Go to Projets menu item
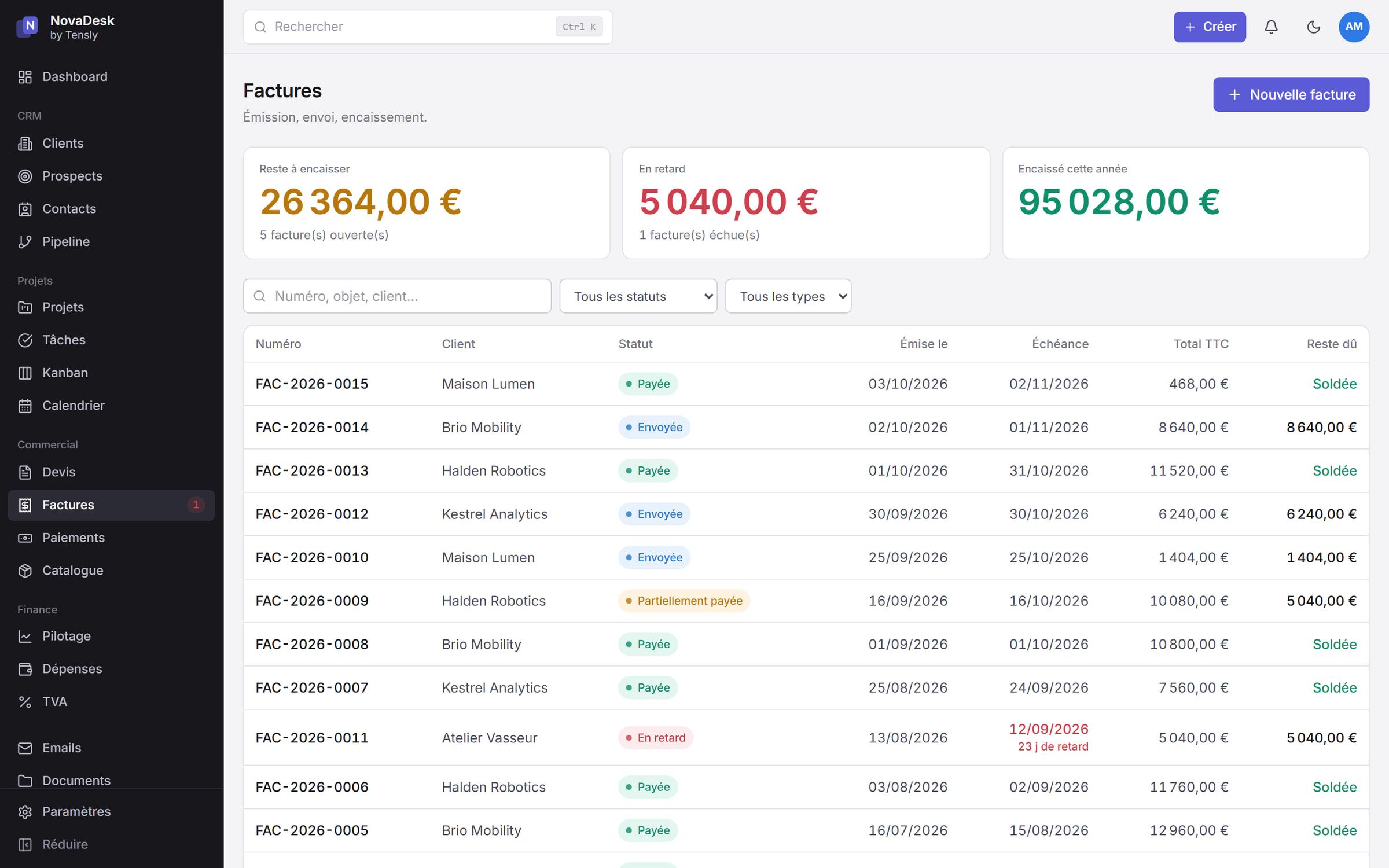This screenshot has height=868, width=1389. point(111,307)
